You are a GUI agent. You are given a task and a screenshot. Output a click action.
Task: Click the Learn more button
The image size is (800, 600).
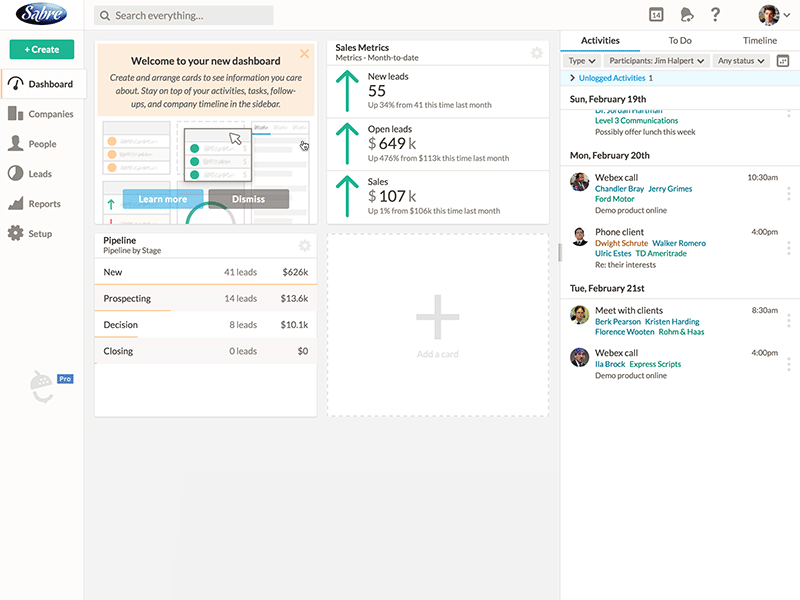163,199
